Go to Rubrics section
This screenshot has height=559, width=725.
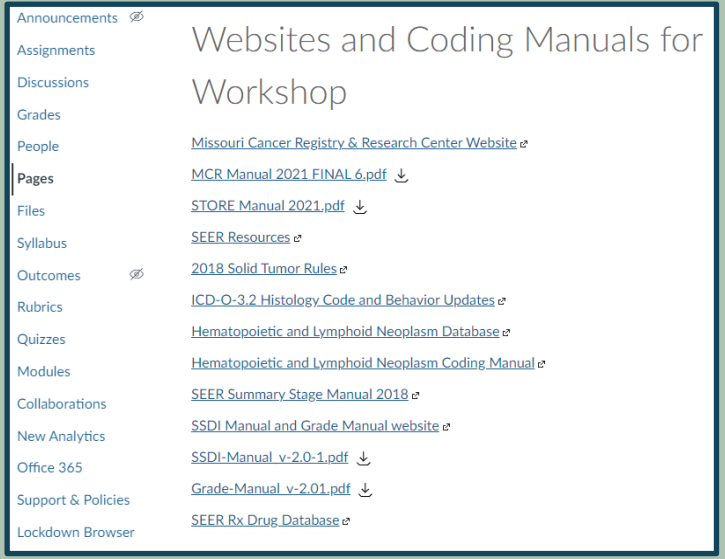click(40, 307)
